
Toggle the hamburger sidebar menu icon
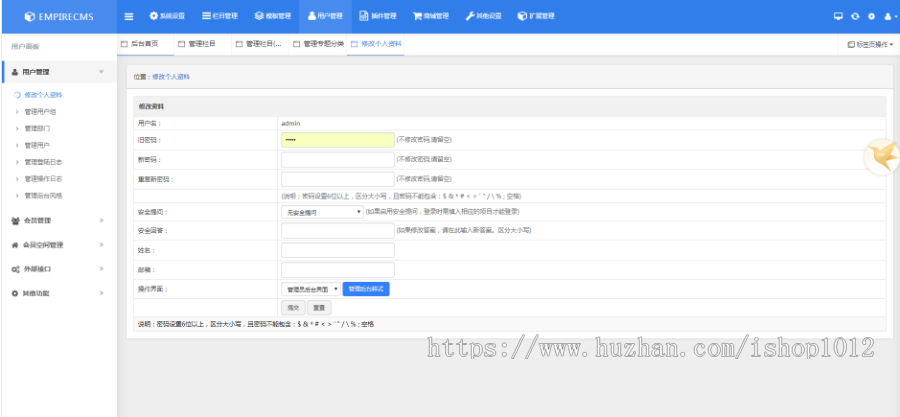tap(129, 16)
